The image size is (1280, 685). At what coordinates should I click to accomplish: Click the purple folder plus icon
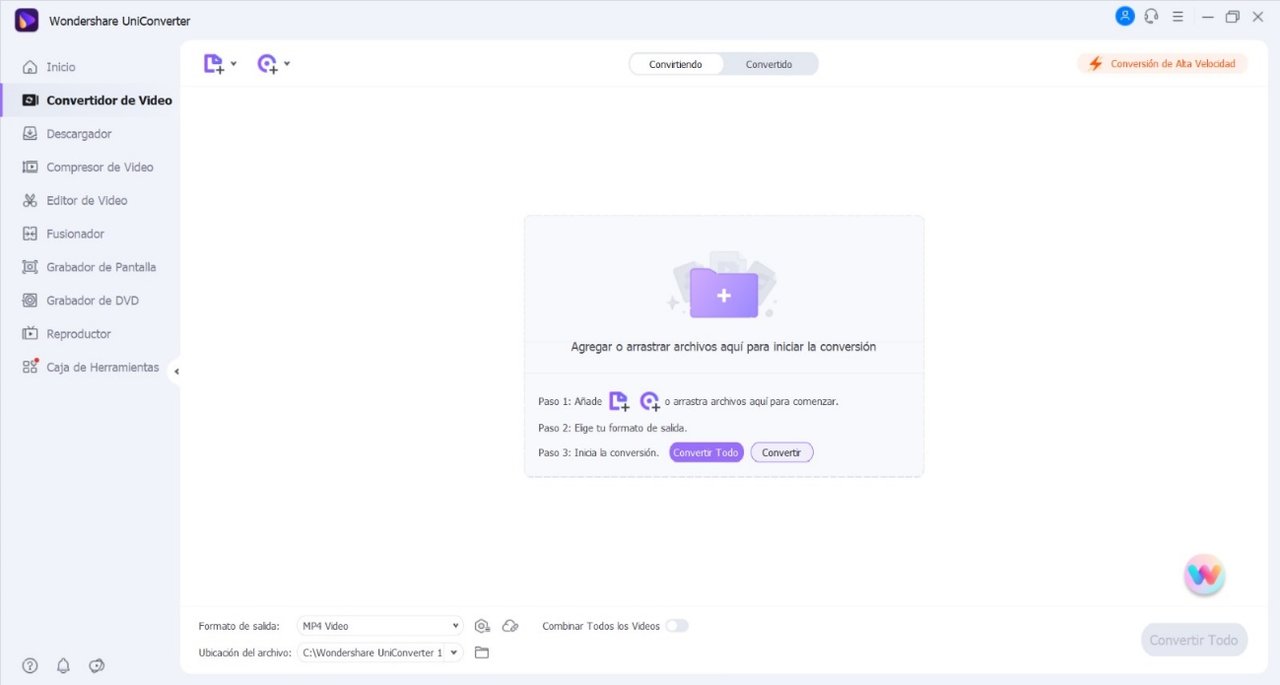[x=723, y=293]
